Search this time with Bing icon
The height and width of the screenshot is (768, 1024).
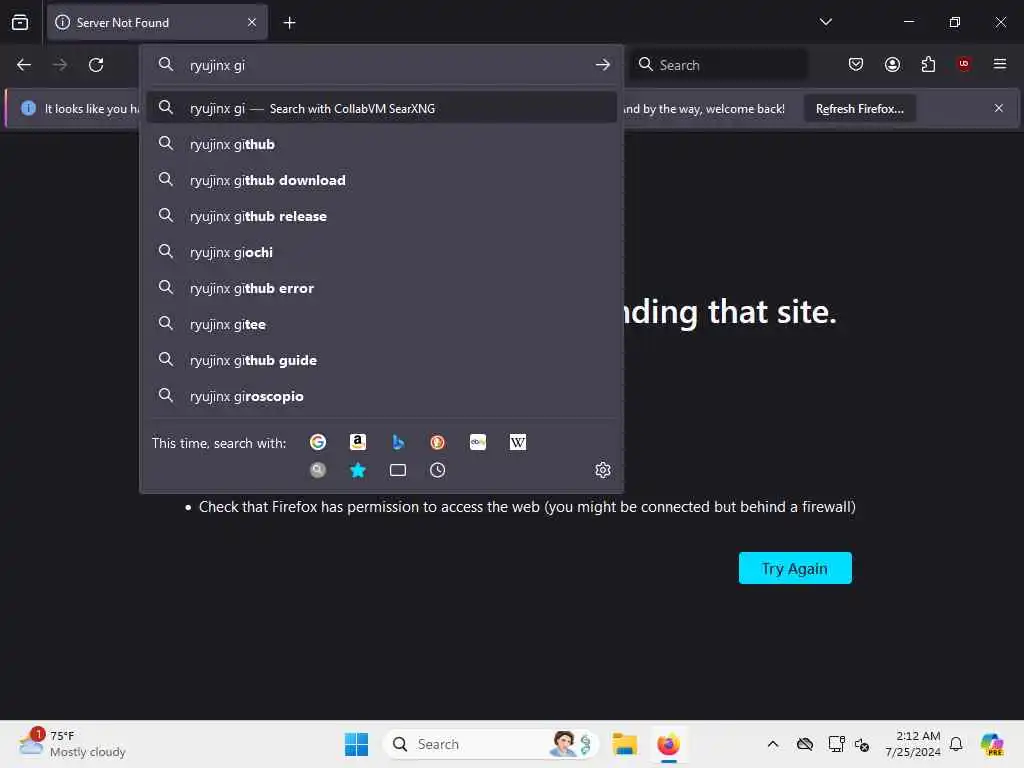pyautogui.click(x=398, y=442)
